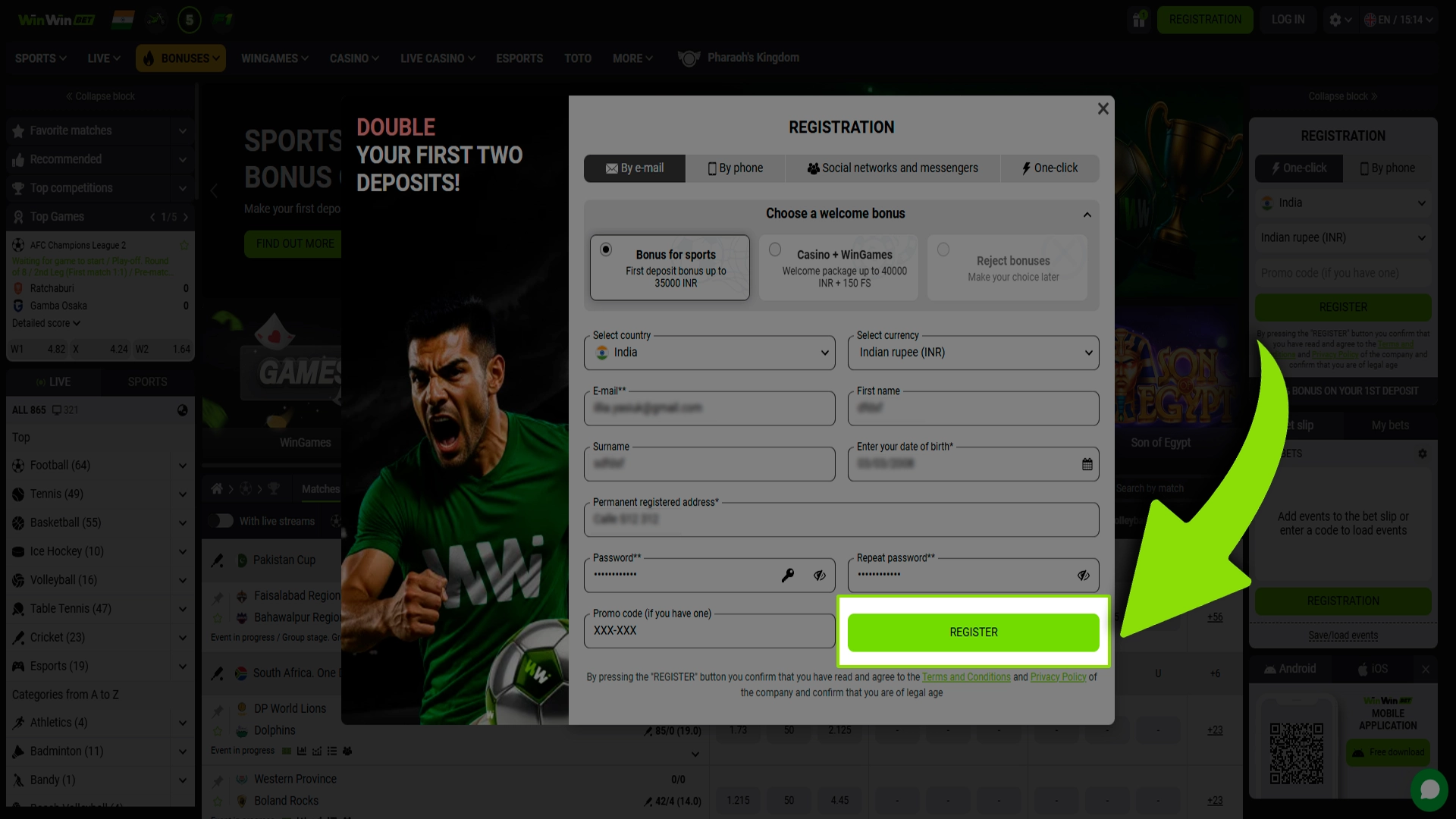The width and height of the screenshot is (1456, 819).
Task: Expand Top competitions section
Action: pos(182,189)
